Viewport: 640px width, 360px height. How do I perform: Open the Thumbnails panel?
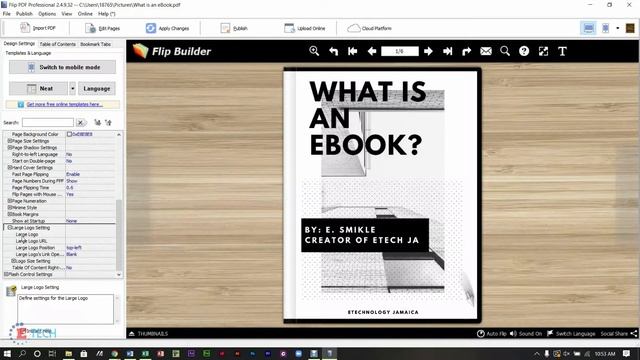(149, 334)
